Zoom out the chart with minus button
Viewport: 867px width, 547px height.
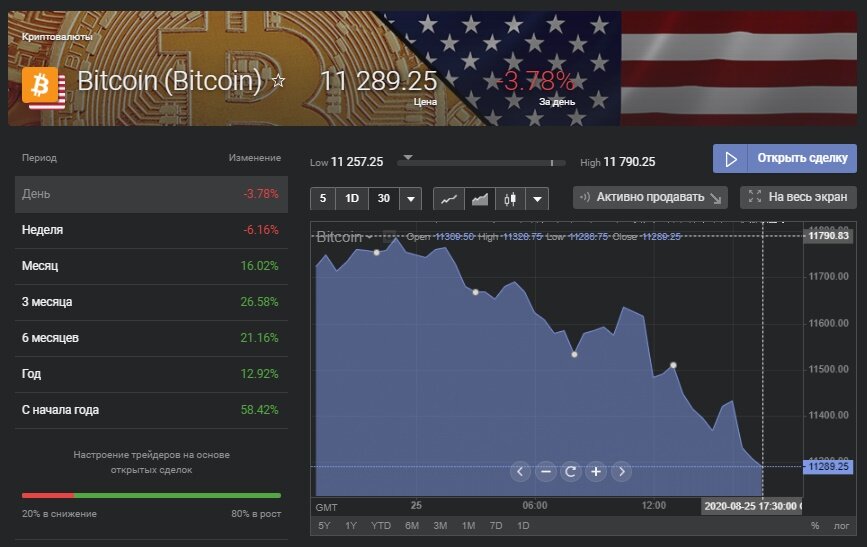[x=546, y=471]
